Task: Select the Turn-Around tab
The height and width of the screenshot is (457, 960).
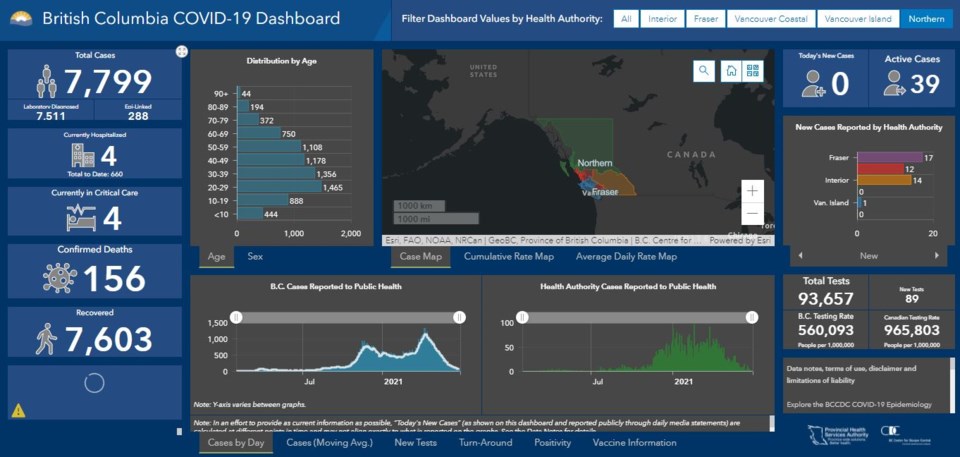Action: 486,442
